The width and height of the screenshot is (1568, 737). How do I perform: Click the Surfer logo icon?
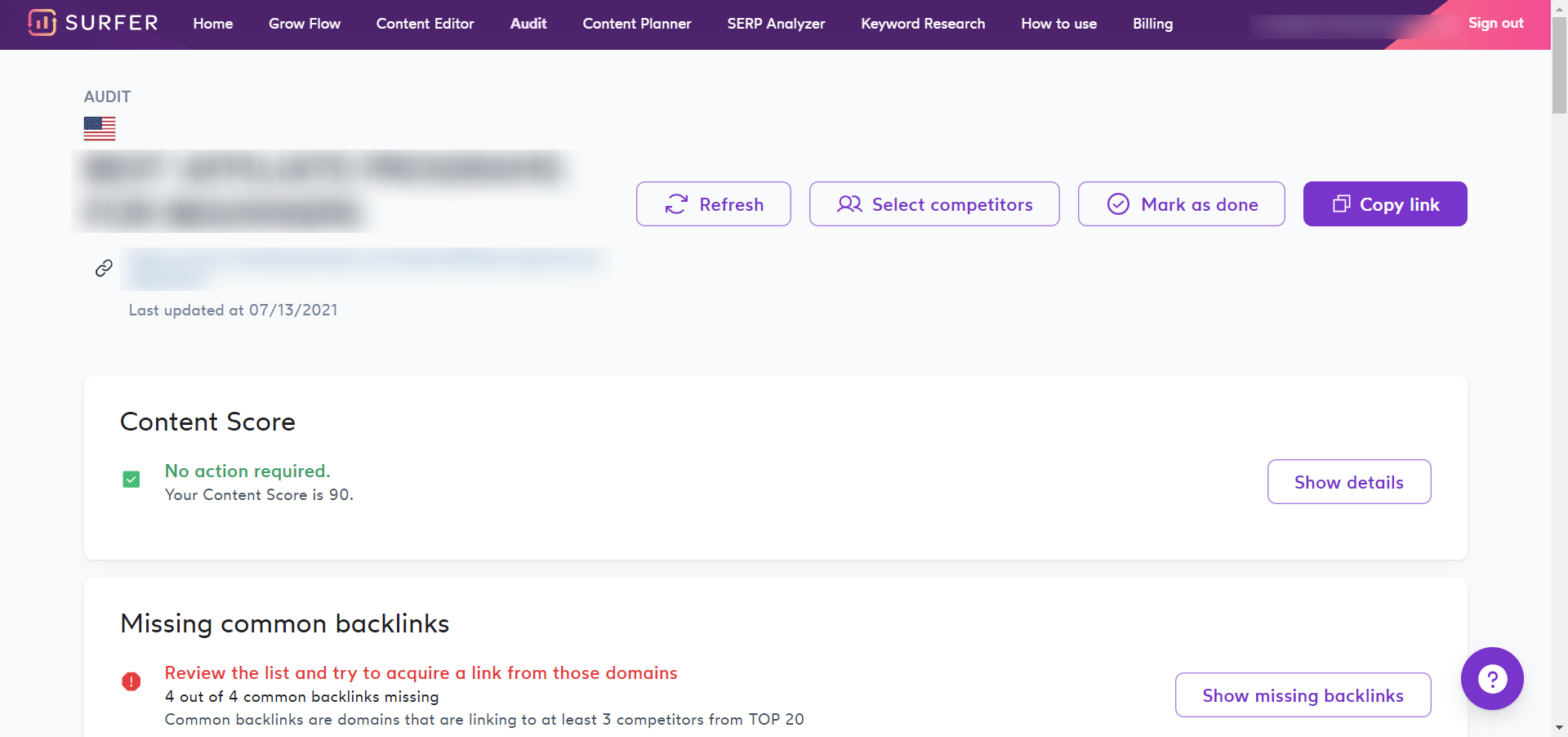pyautogui.click(x=42, y=23)
